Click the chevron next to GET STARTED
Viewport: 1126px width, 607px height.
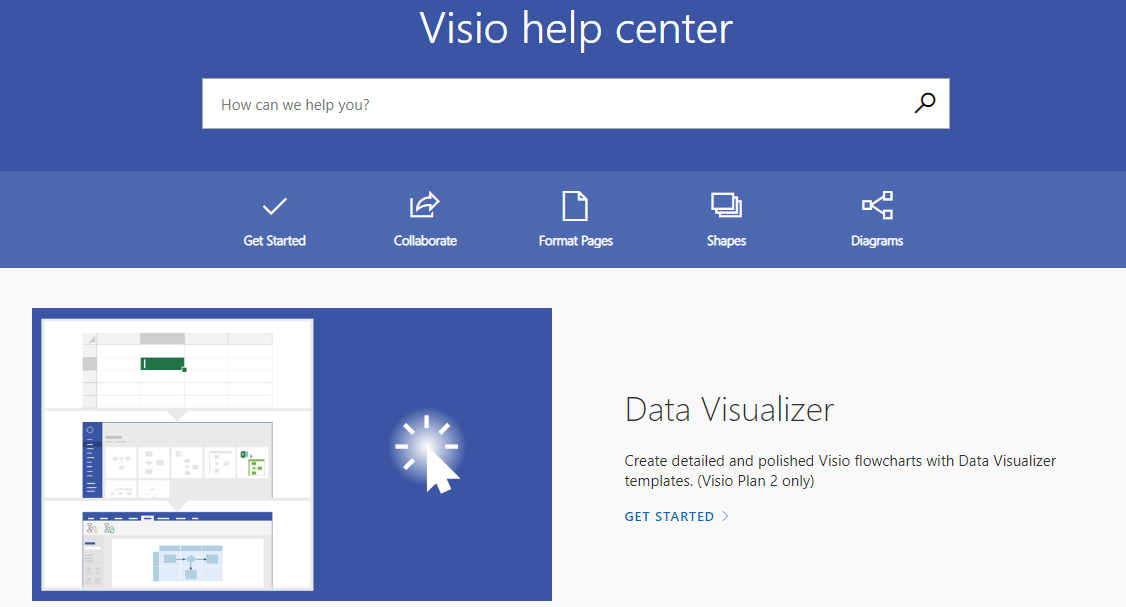pyautogui.click(x=726, y=516)
